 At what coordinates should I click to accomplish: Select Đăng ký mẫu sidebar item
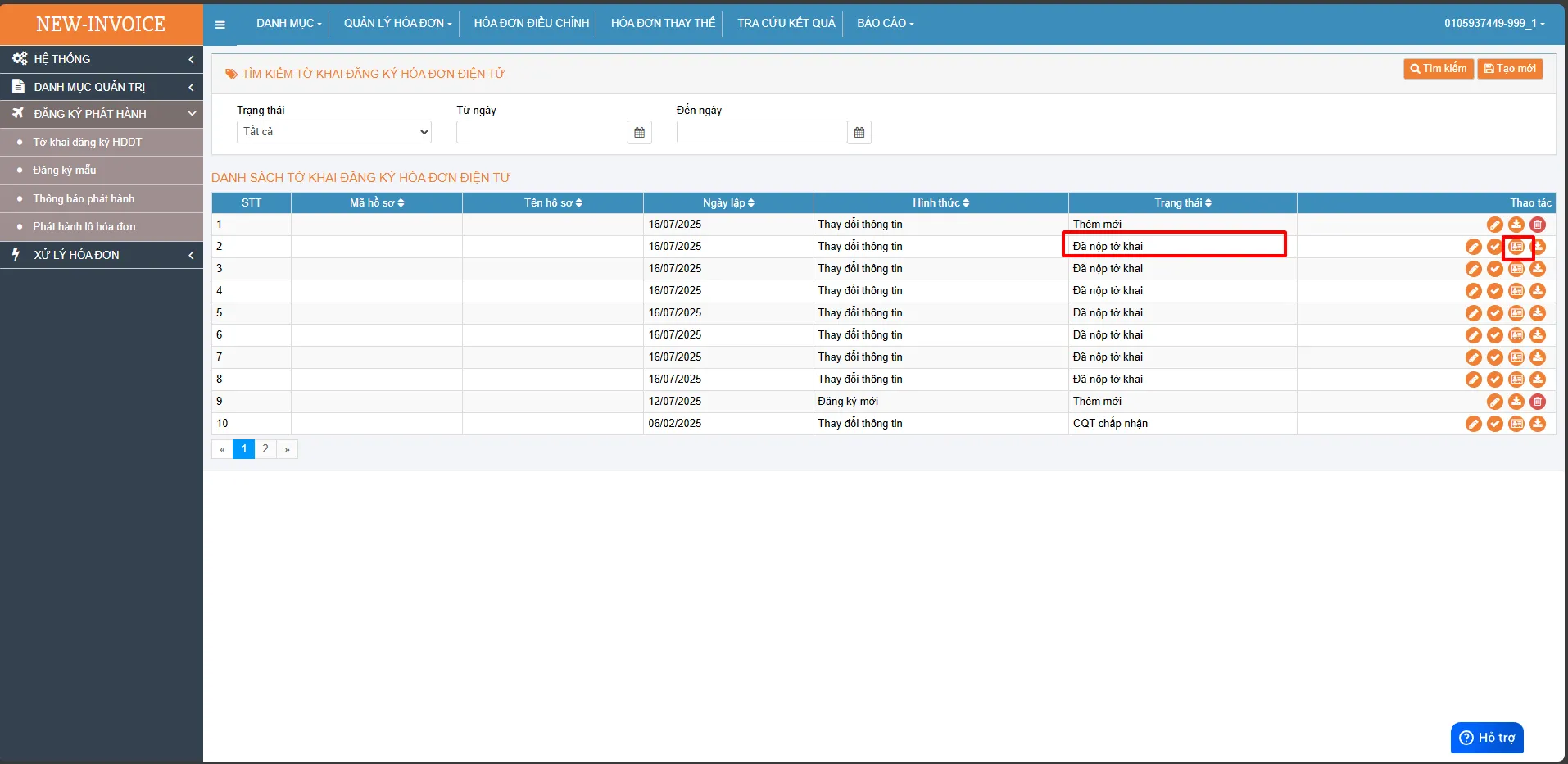tap(102, 171)
